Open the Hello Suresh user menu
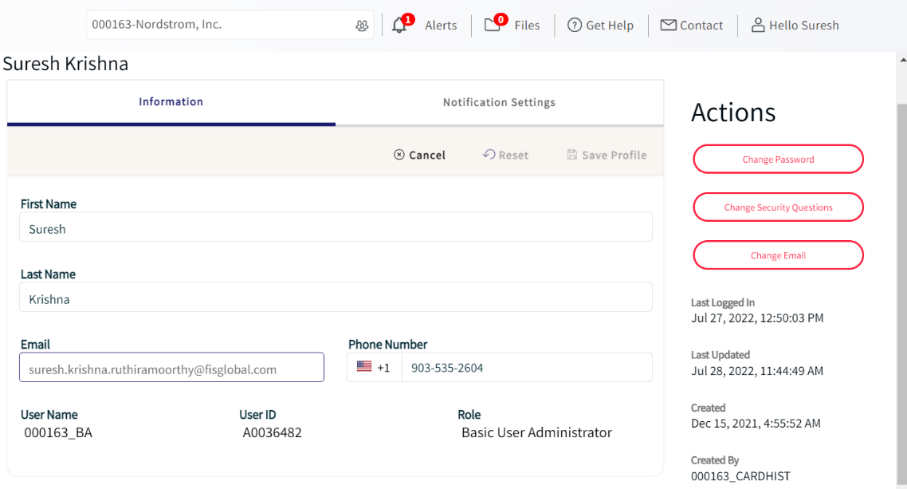The width and height of the screenshot is (907, 489). (x=795, y=25)
